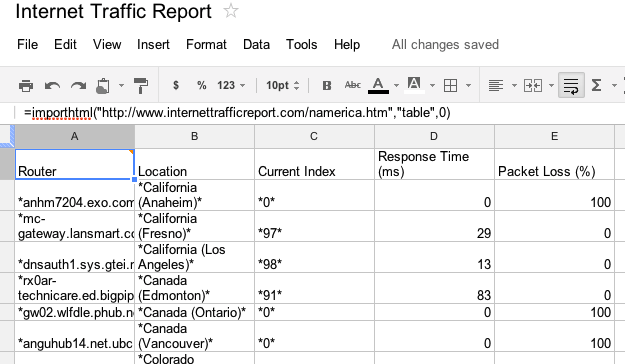Expand the functions dropdown arrow

coord(614,85)
